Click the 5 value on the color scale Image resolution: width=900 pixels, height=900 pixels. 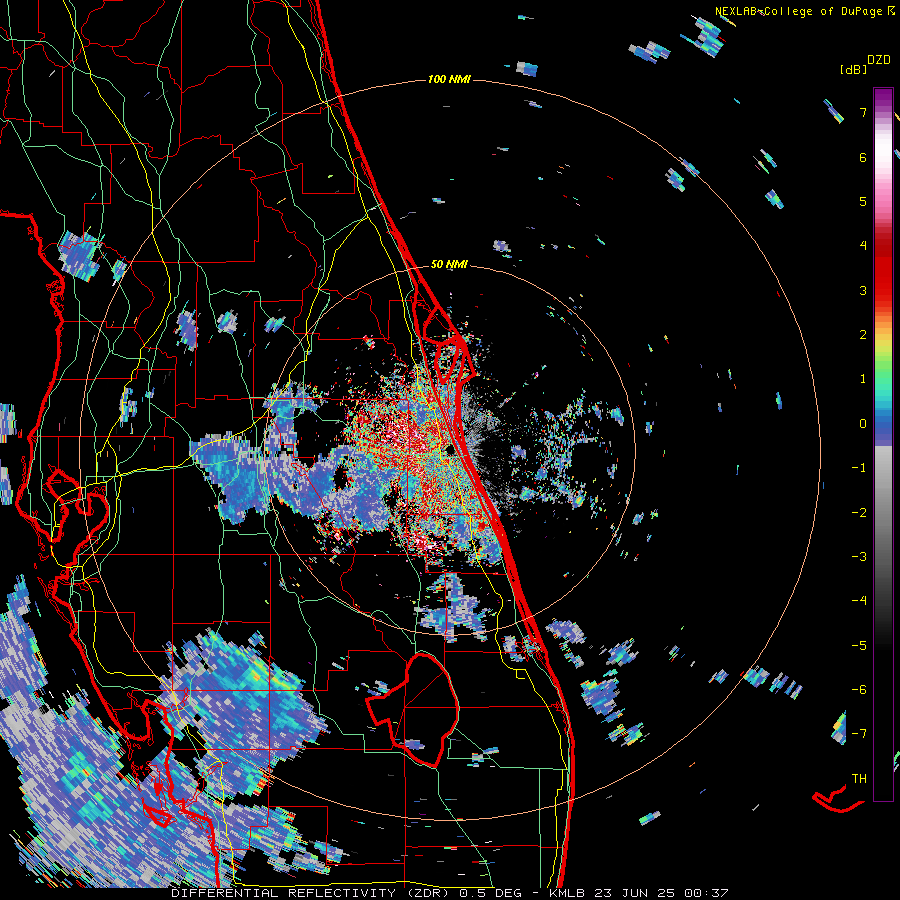coord(863,201)
